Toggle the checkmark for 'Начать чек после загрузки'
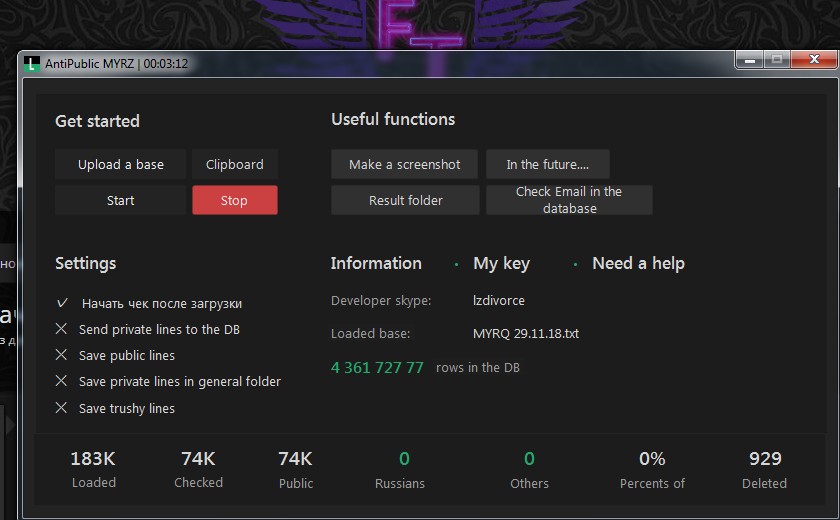840x520 pixels. 62,303
